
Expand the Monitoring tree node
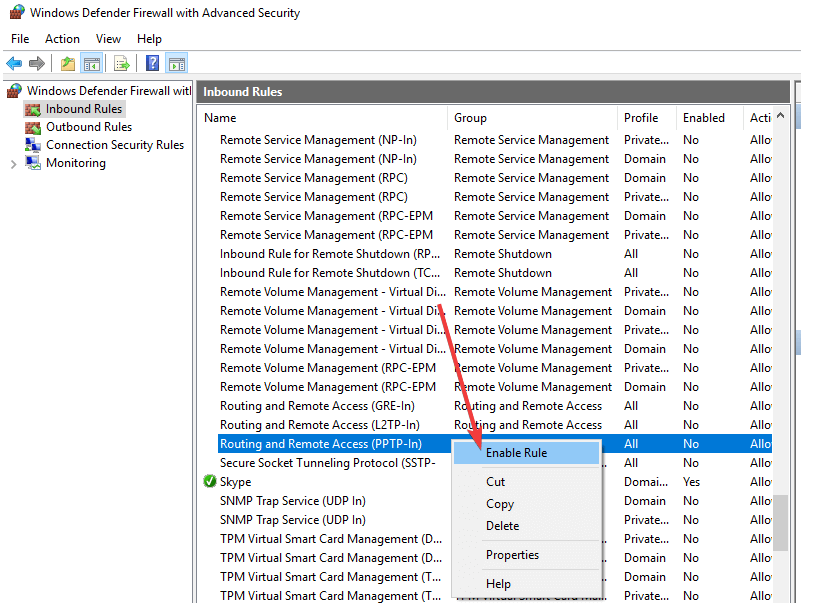pos(14,164)
